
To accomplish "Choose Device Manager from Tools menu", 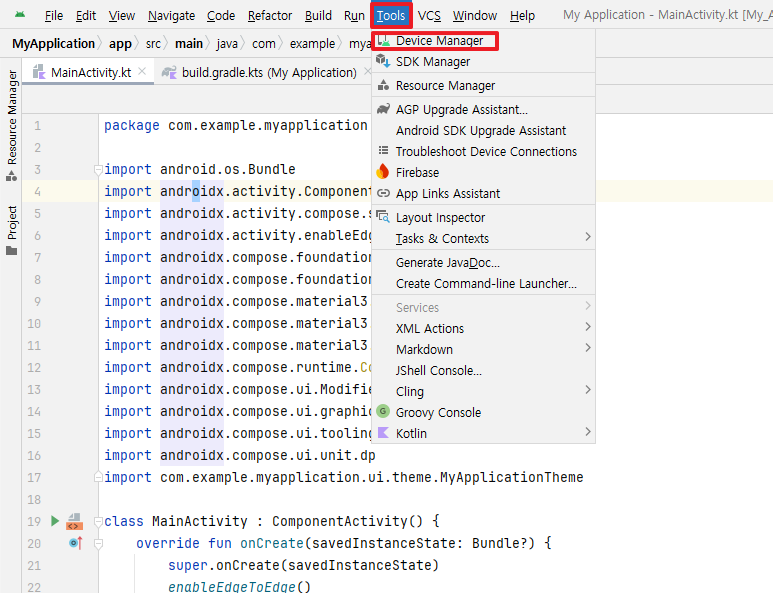I will [x=484, y=40].
